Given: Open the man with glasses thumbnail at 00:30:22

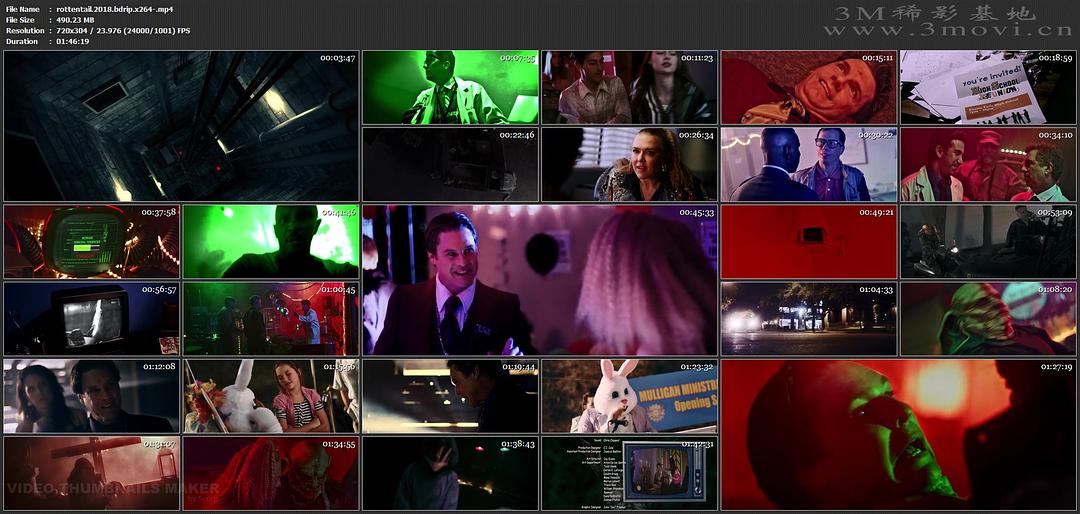Looking at the screenshot, I should [x=809, y=164].
